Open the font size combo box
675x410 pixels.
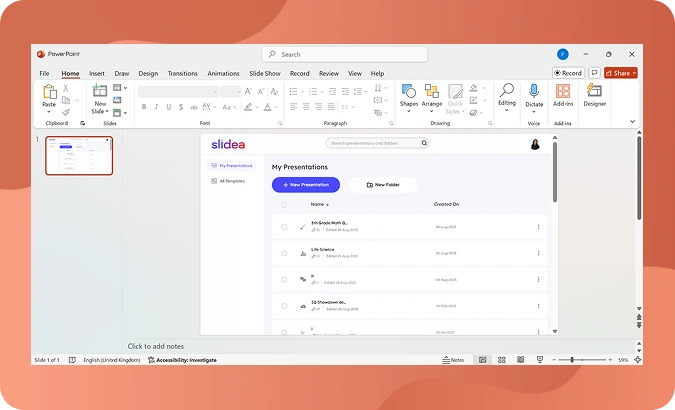point(230,91)
